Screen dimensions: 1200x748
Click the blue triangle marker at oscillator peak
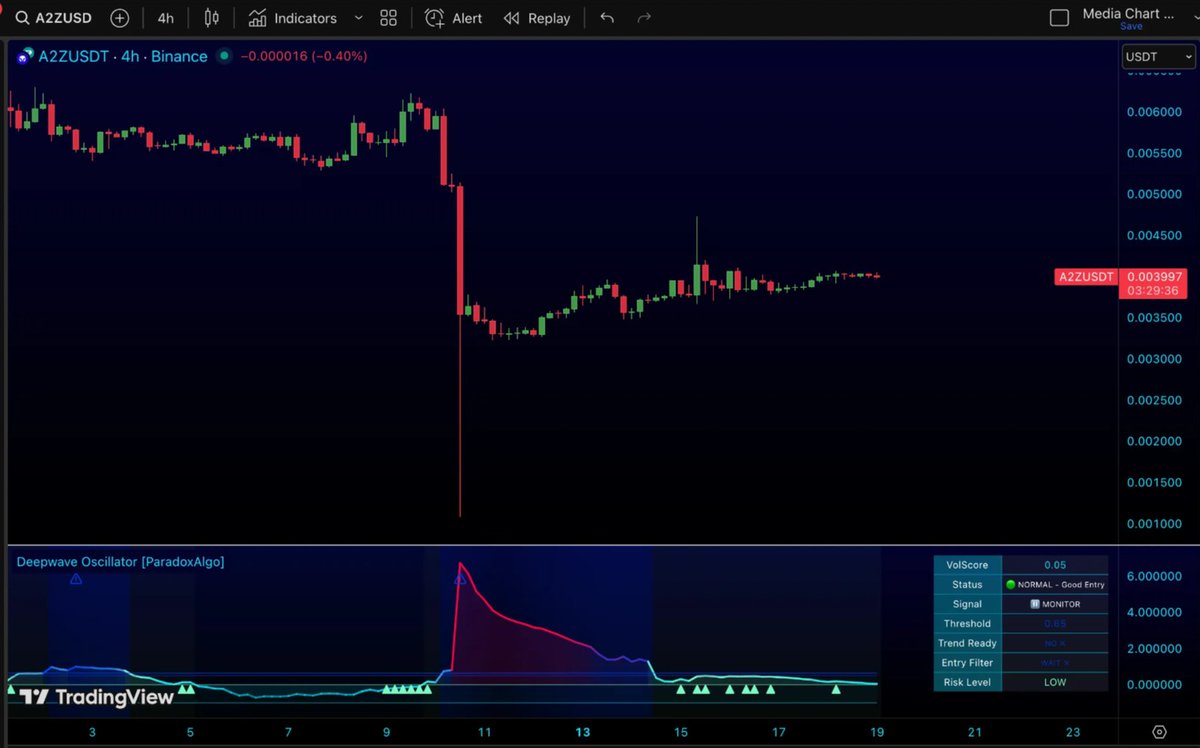click(460, 579)
